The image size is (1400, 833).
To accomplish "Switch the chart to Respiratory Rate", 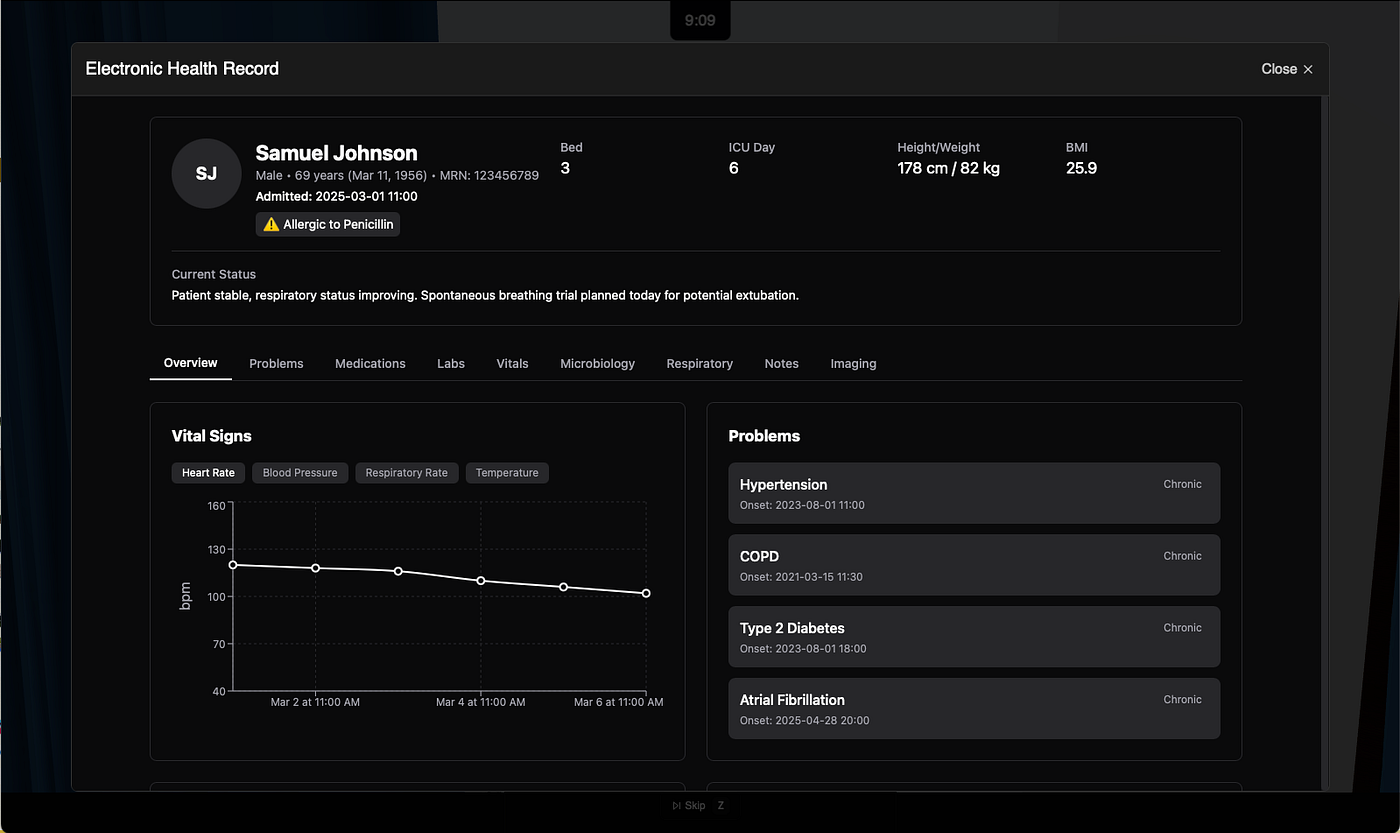I will tap(406, 473).
